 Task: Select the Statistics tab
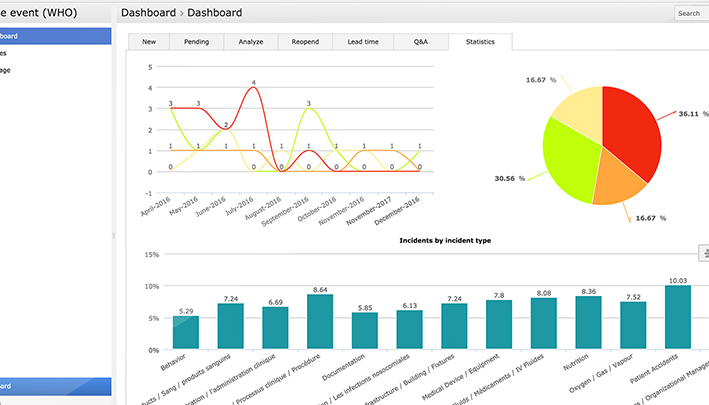click(480, 42)
